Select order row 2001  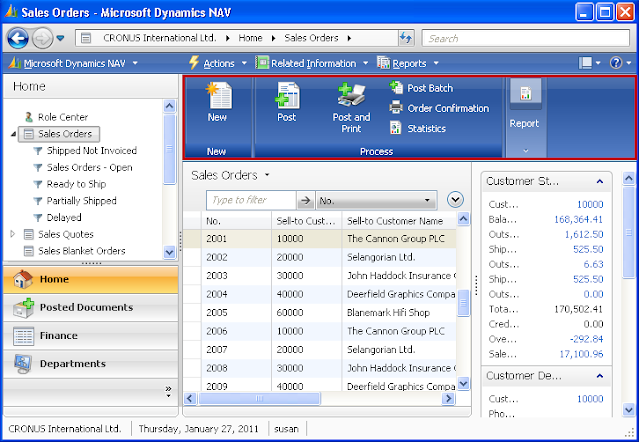click(320, 239)
